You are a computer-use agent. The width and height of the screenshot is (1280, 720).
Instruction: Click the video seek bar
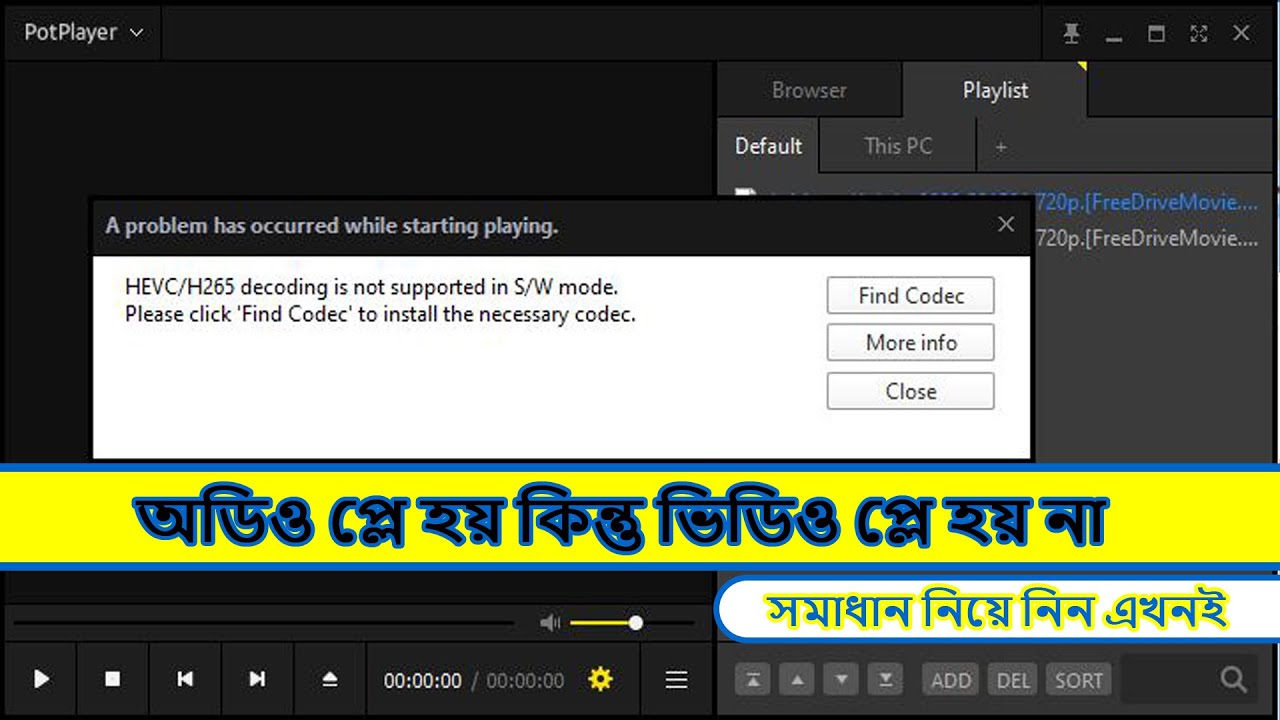point(264,623)
